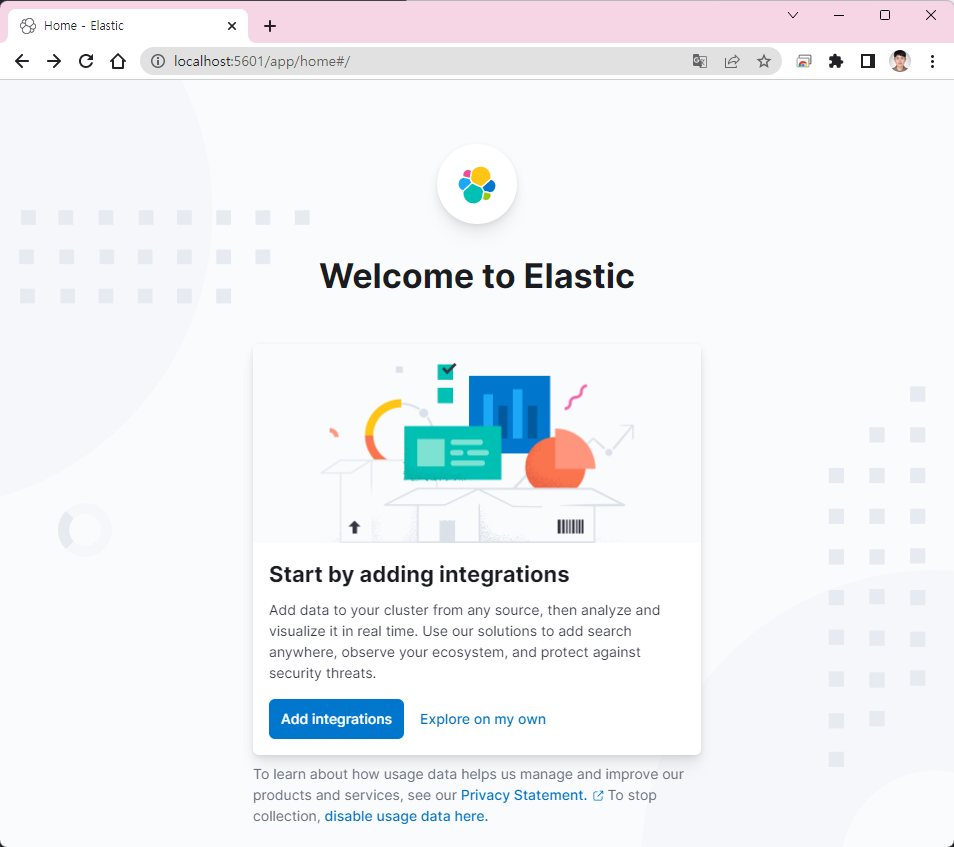Click the browser Forward arrow

pyautogui.click(x=54, y=61)
